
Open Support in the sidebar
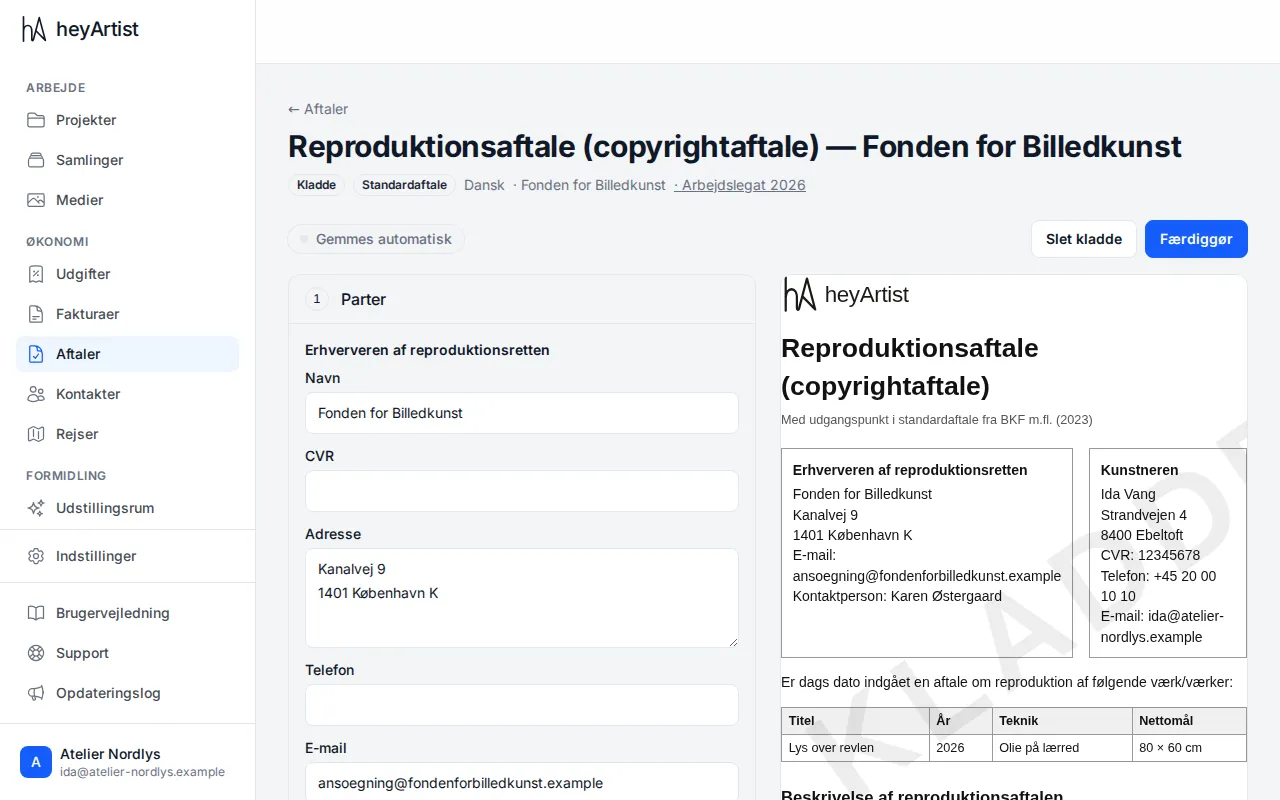coord(127,653)
